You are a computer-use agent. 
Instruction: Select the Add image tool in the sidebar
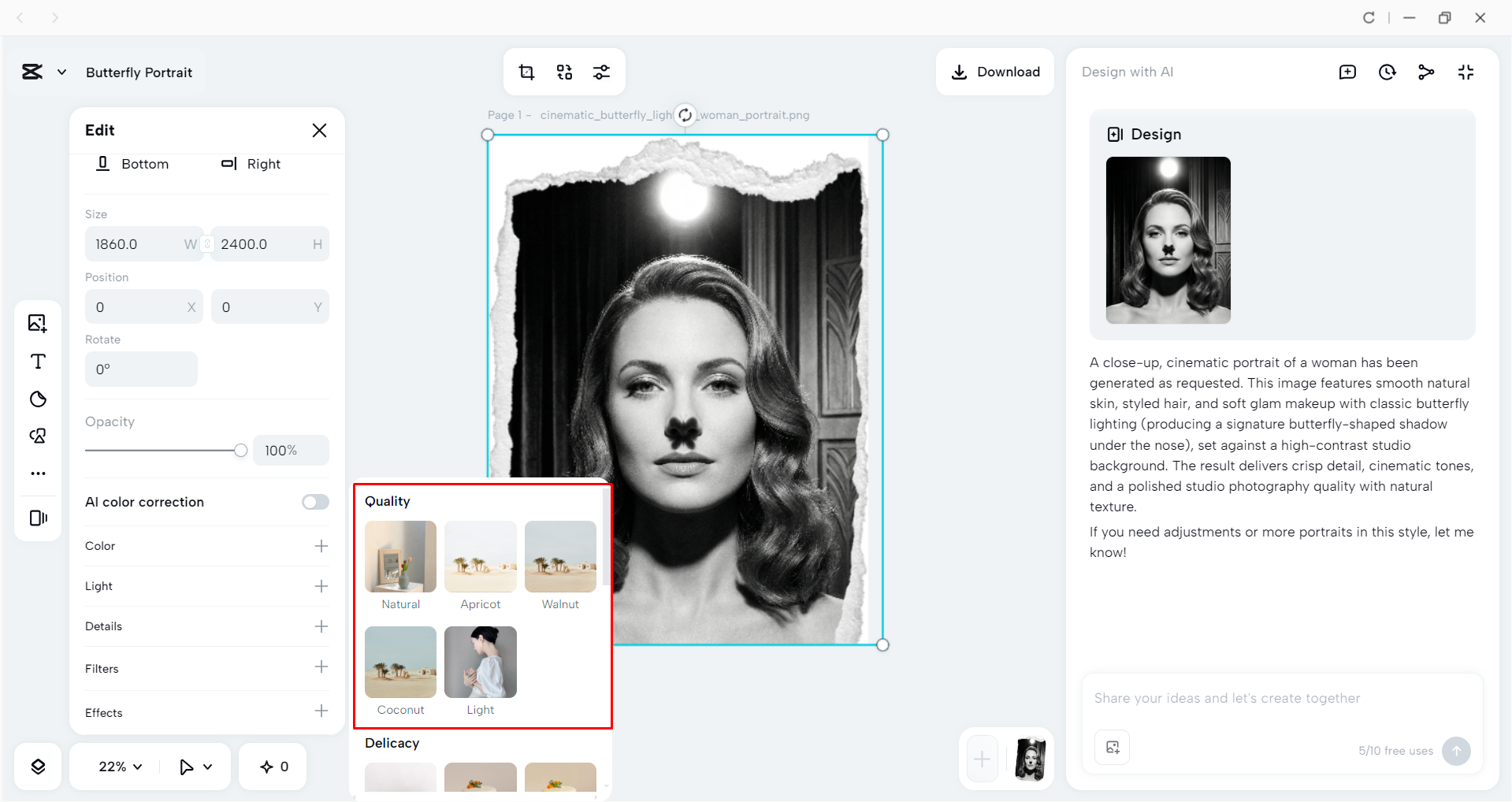click(37, 322)
